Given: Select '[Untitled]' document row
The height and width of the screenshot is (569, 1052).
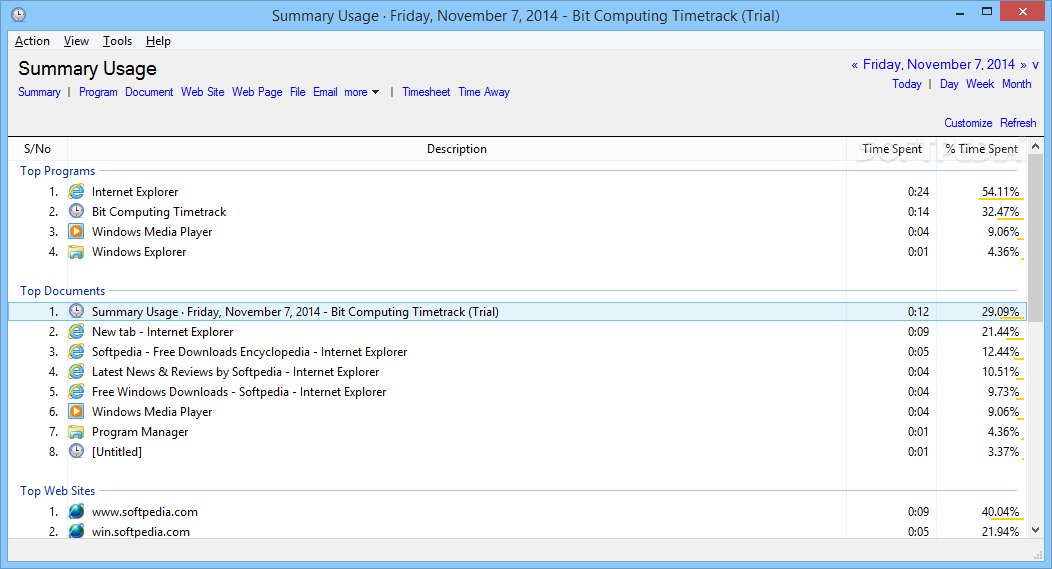Looking at the screenshot, I should (517, 452).
